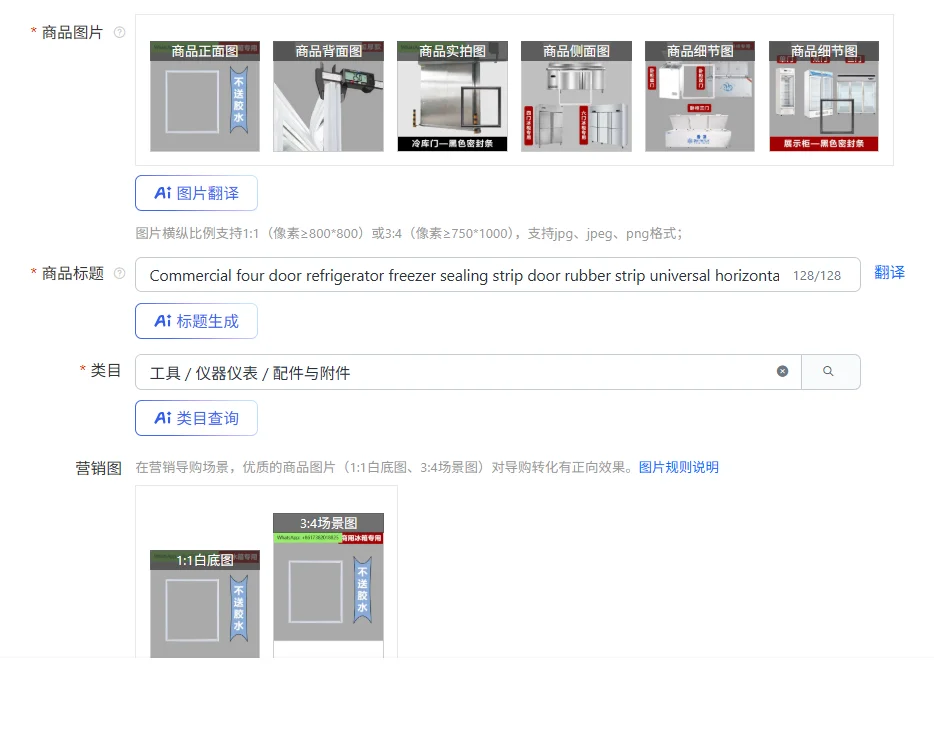
Task: Select the 商品侧面图 thumbnail
Action: pos(576,96)
